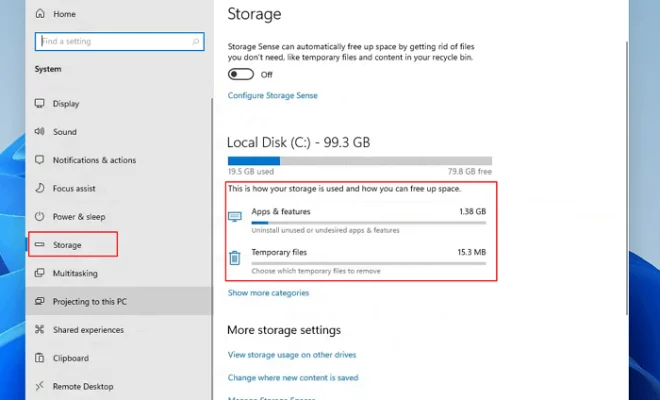The width and height of the screenshot is (660, 400).
Task: Click 'Uninstall unused or undesired apps & features' text
Action: tap(325, 230)
